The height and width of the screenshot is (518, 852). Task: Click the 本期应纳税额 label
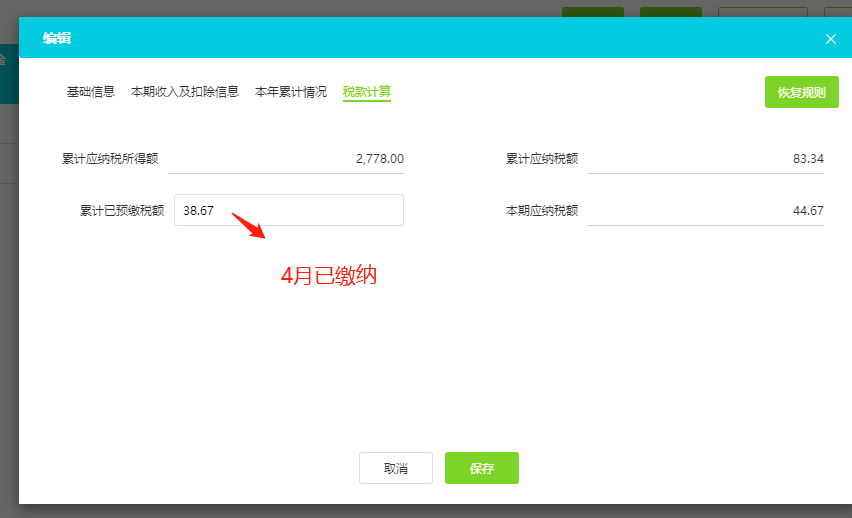pyautogui.click(x=542, y=210)
